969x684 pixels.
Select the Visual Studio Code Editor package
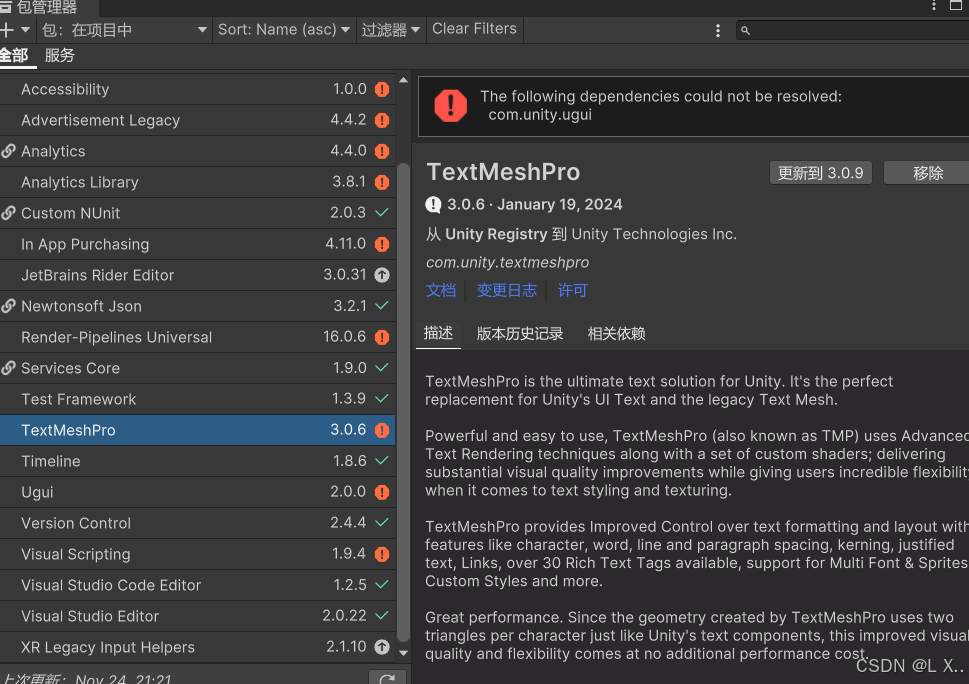(197, 585)
